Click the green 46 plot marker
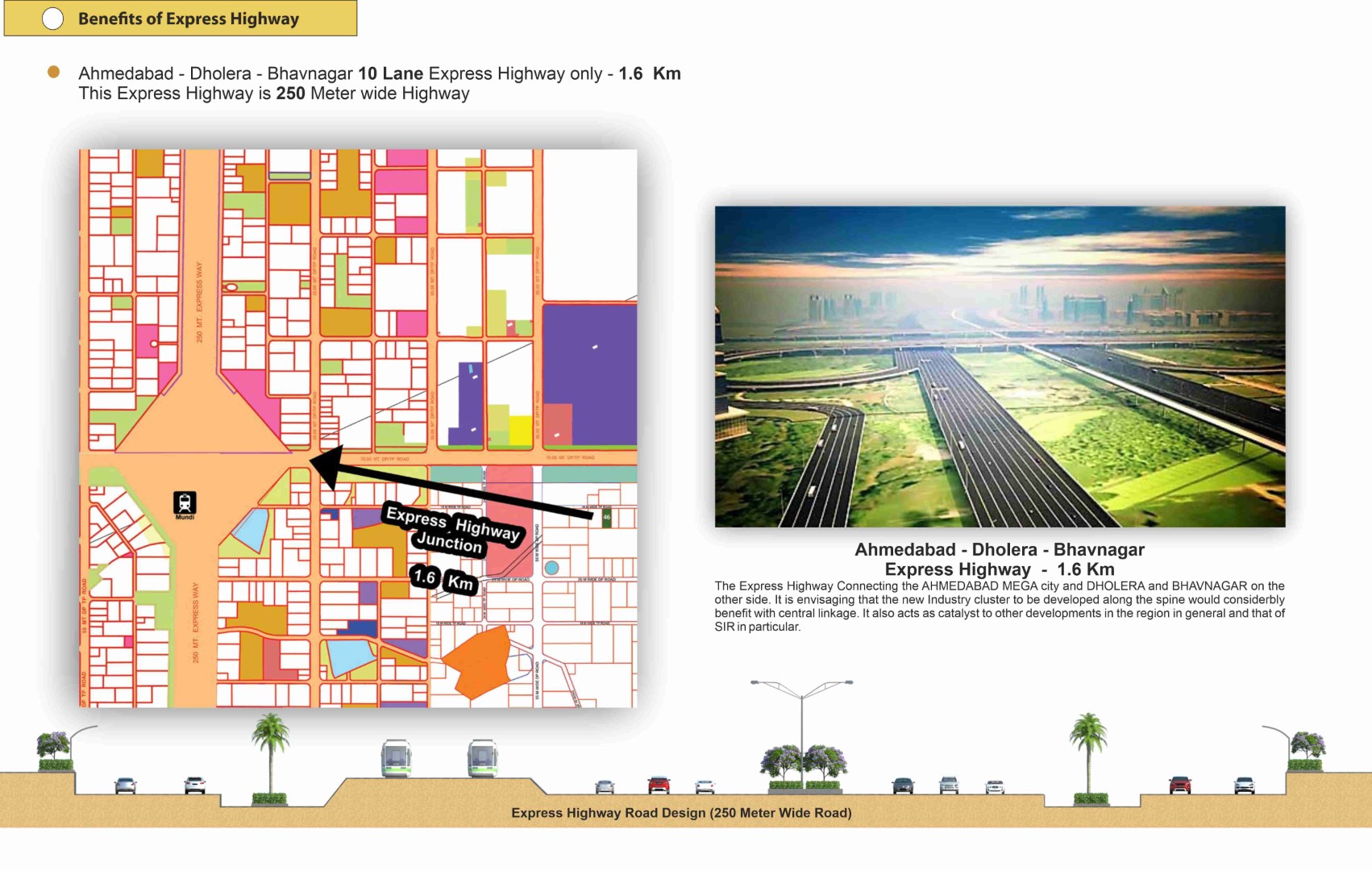 point(606,517)
